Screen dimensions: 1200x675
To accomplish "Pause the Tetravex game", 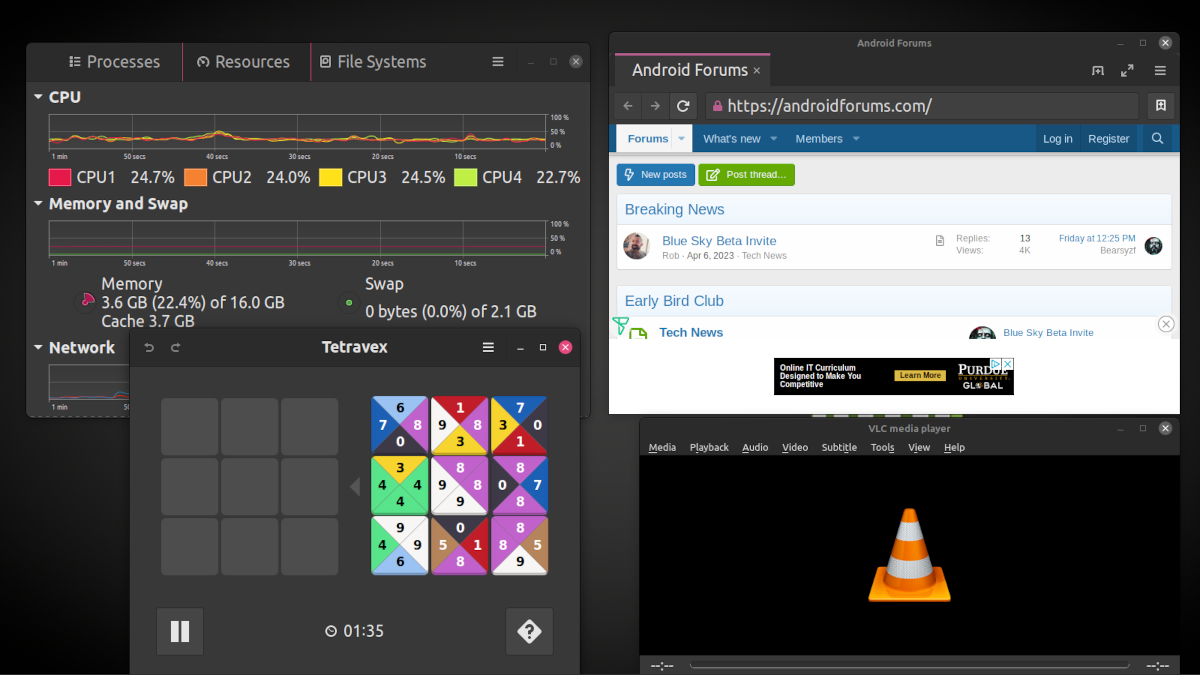I will 180,631.
